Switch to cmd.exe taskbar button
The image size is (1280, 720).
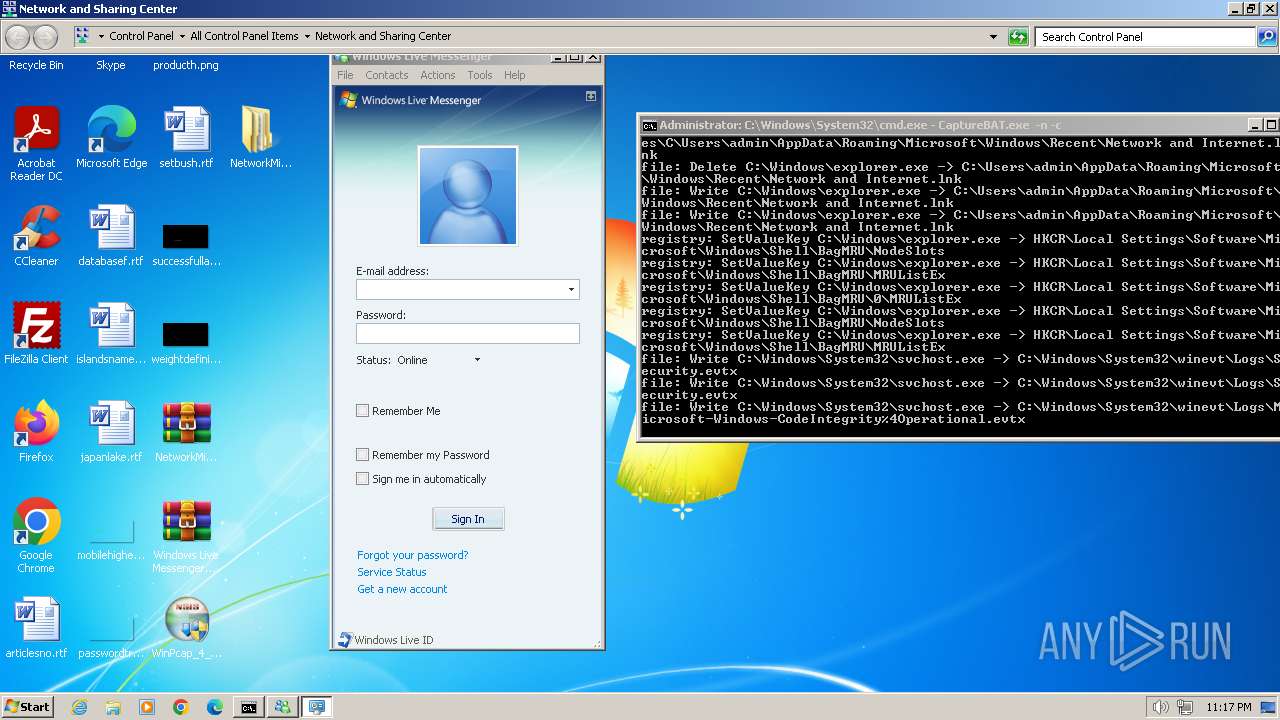tap(248, 707)
